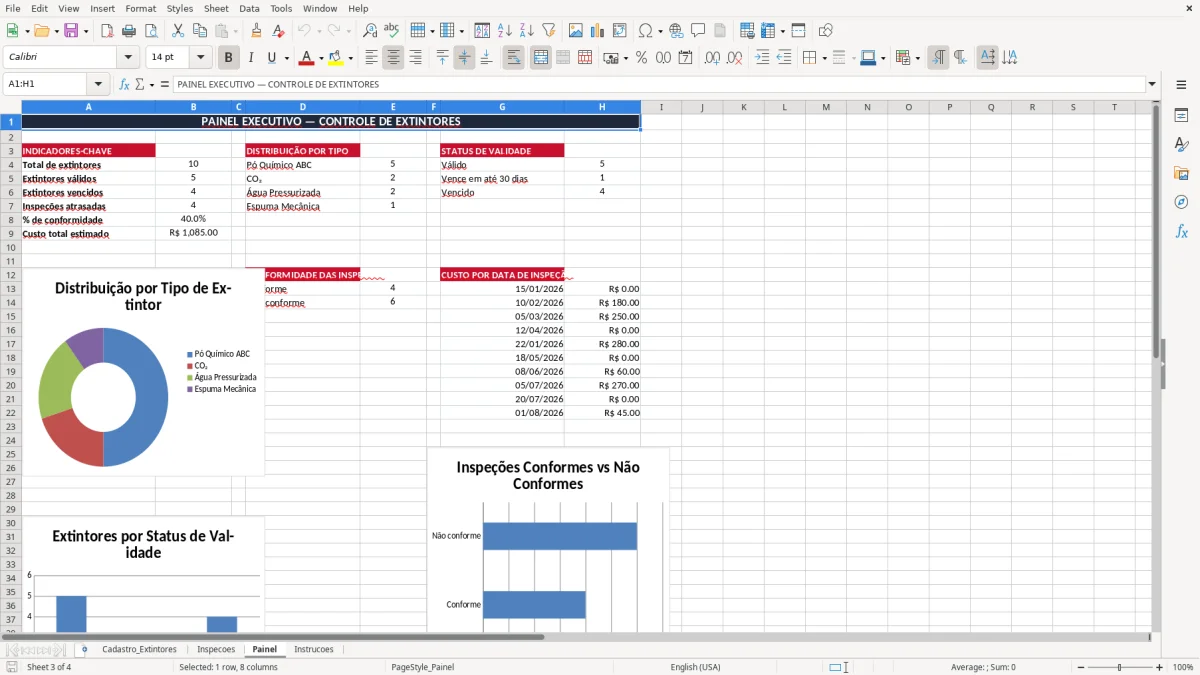Select the Clone Formatting paintbrush
The image size is (1200, 675).
(256, 31)
